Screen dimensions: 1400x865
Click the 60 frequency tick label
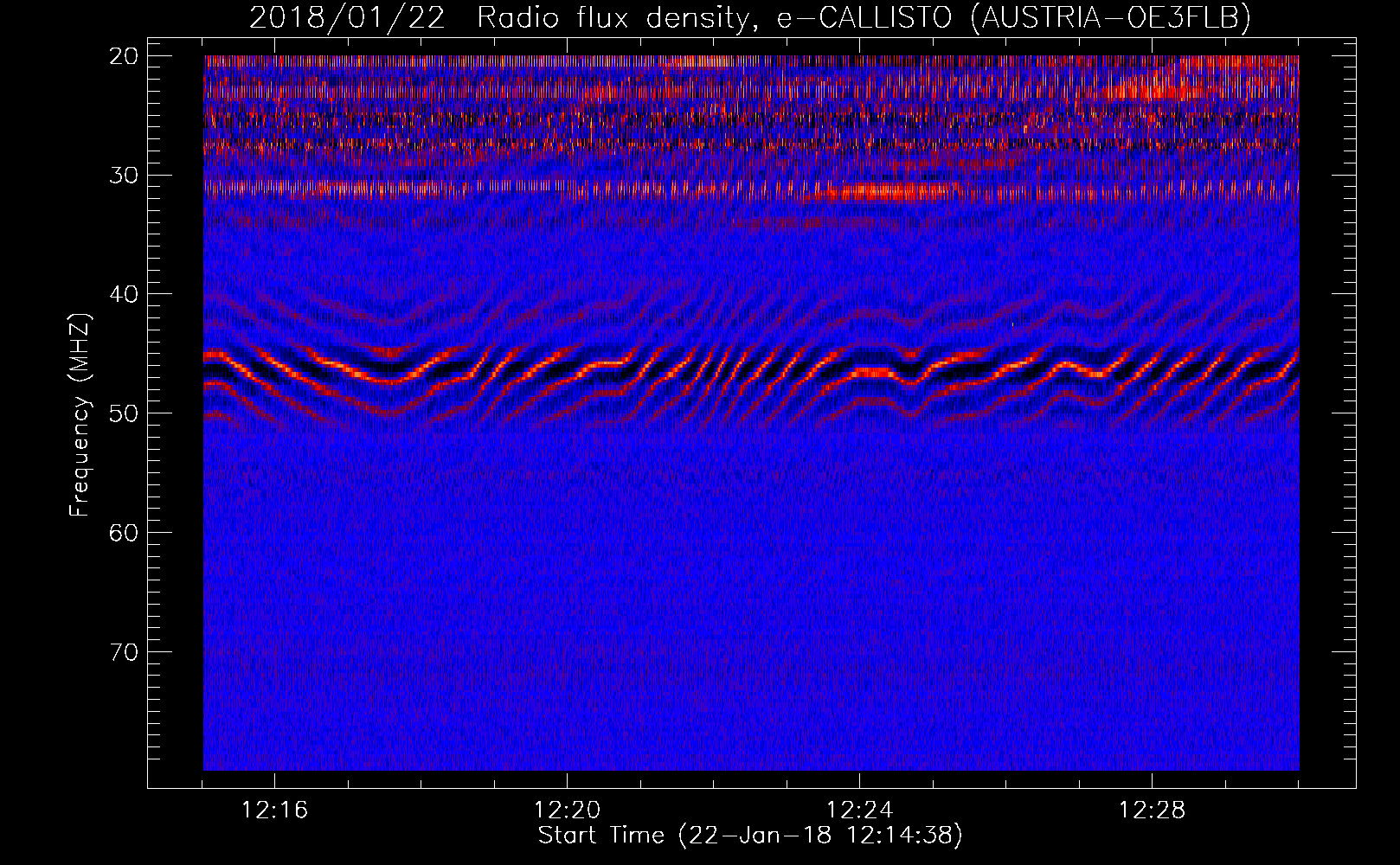[125, 533]
